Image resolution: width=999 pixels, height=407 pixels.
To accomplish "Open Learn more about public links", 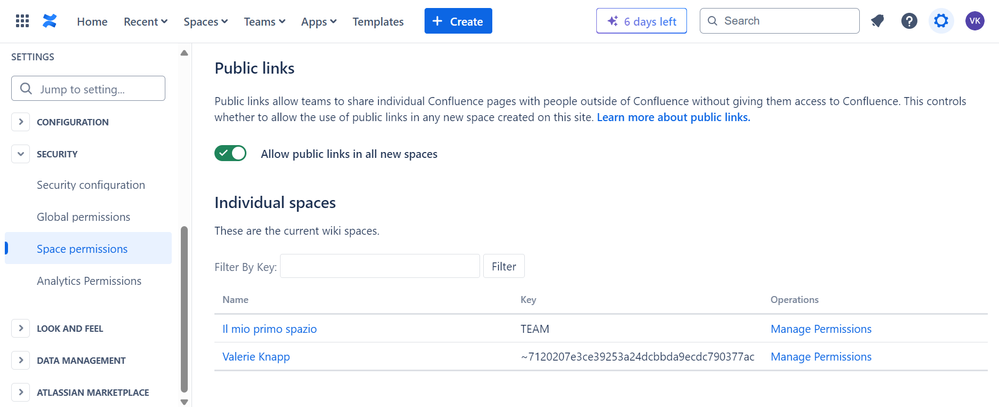I will coord(673,118).
